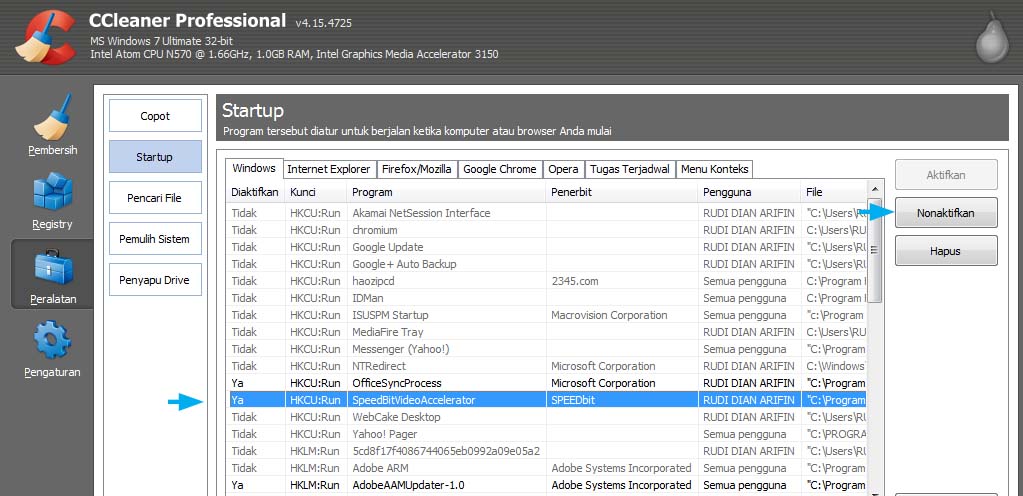Select the Google Update entry
Screen dimensions: 1023x496
[x=547, y=247]
